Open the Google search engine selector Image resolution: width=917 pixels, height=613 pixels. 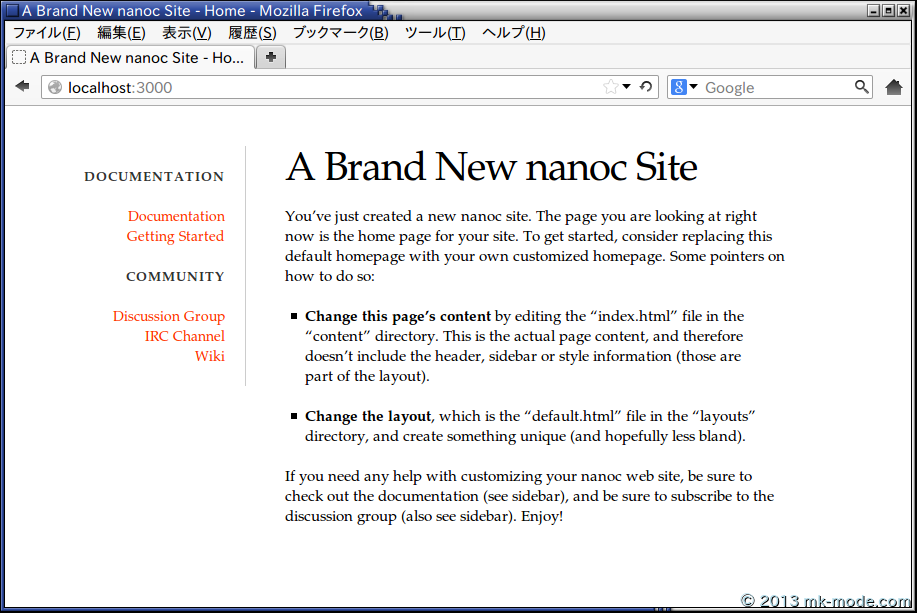coord(684,87)
